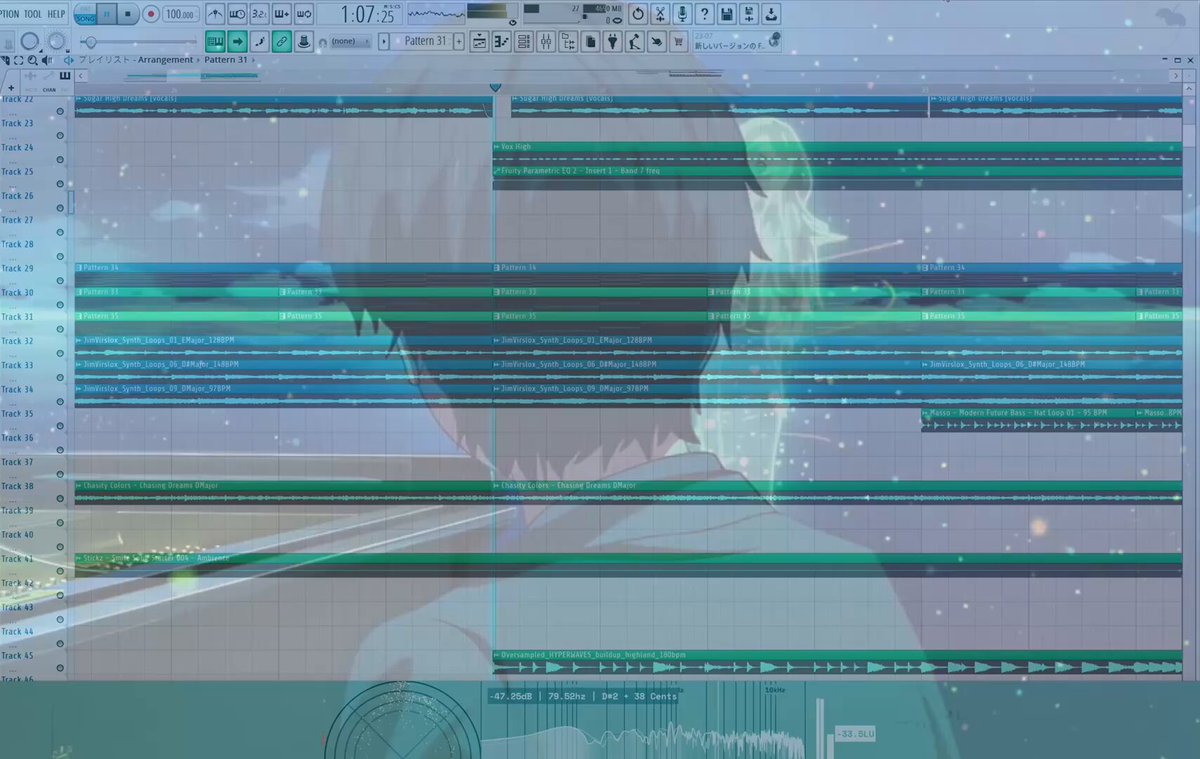Toggle auto-scrolling arrow button
The image size is (1200, 759).
pos(237,41)
